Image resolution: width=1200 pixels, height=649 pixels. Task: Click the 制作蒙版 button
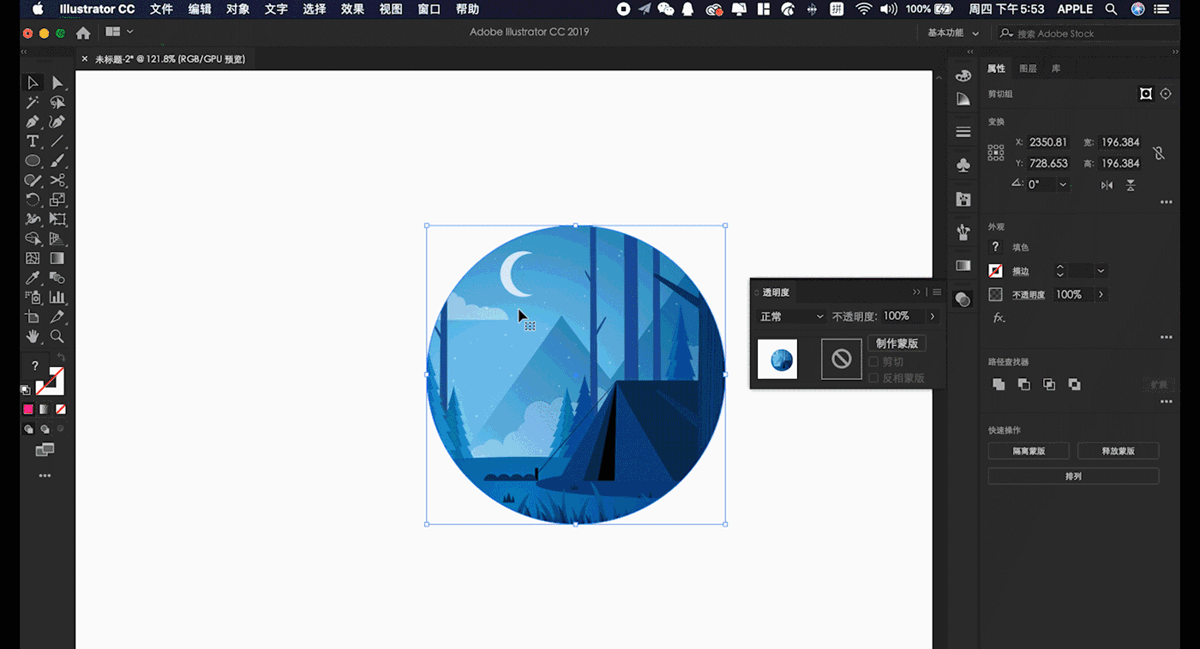[x=897, y=343]
